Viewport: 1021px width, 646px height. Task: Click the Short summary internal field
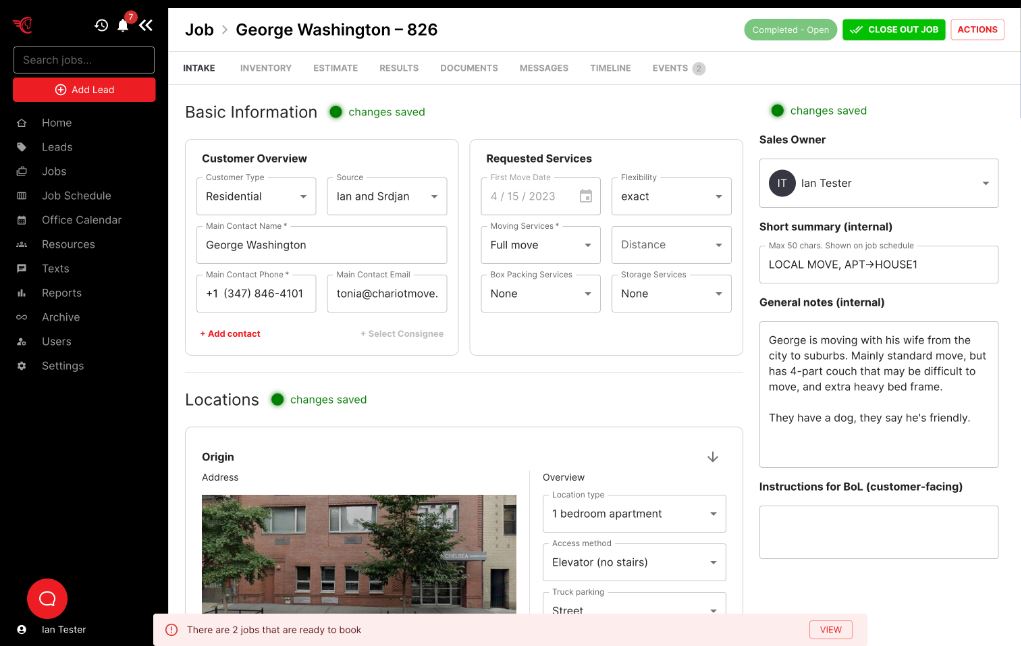click(878, 264)
